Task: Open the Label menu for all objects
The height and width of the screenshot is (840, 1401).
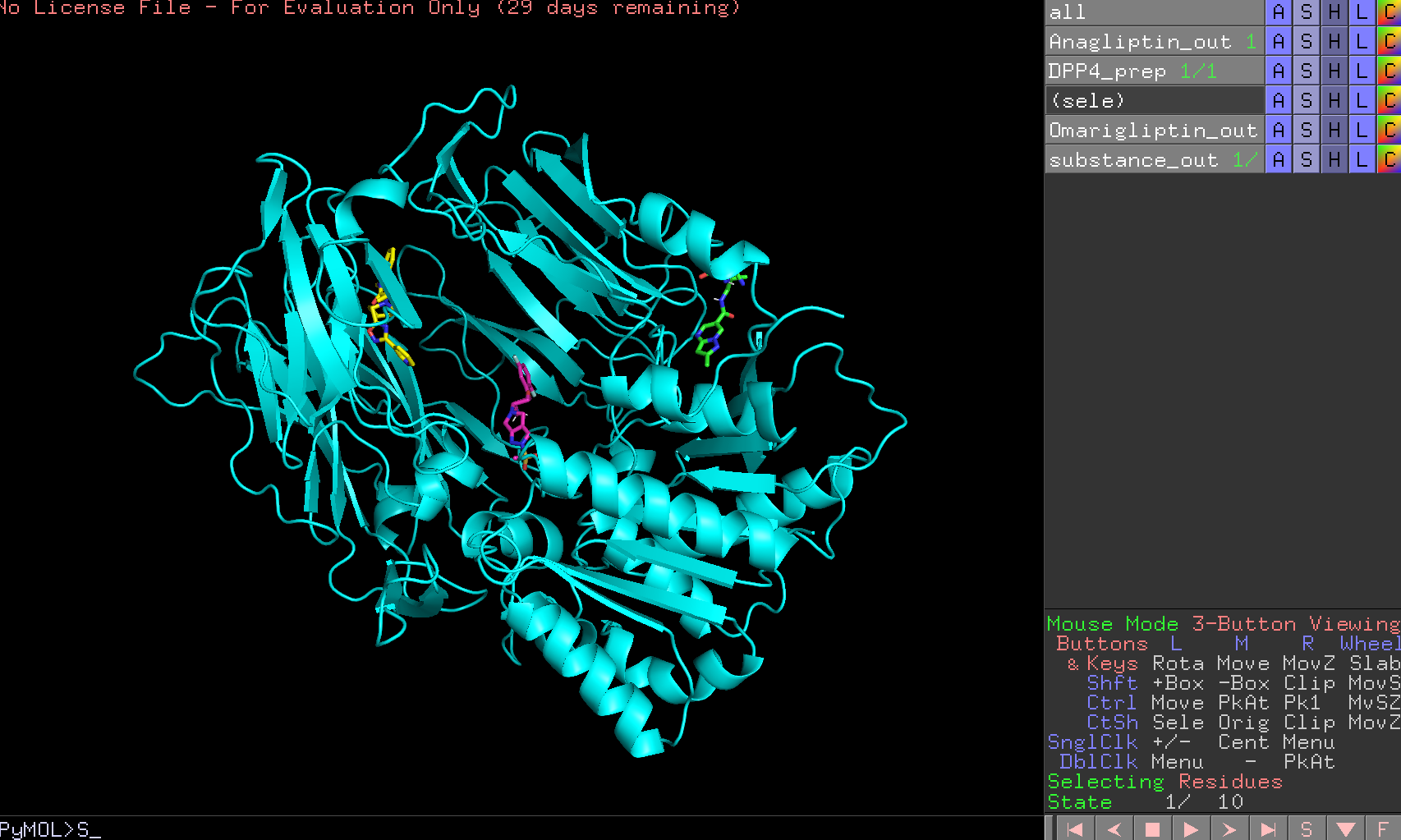Action: (1362, 12)
